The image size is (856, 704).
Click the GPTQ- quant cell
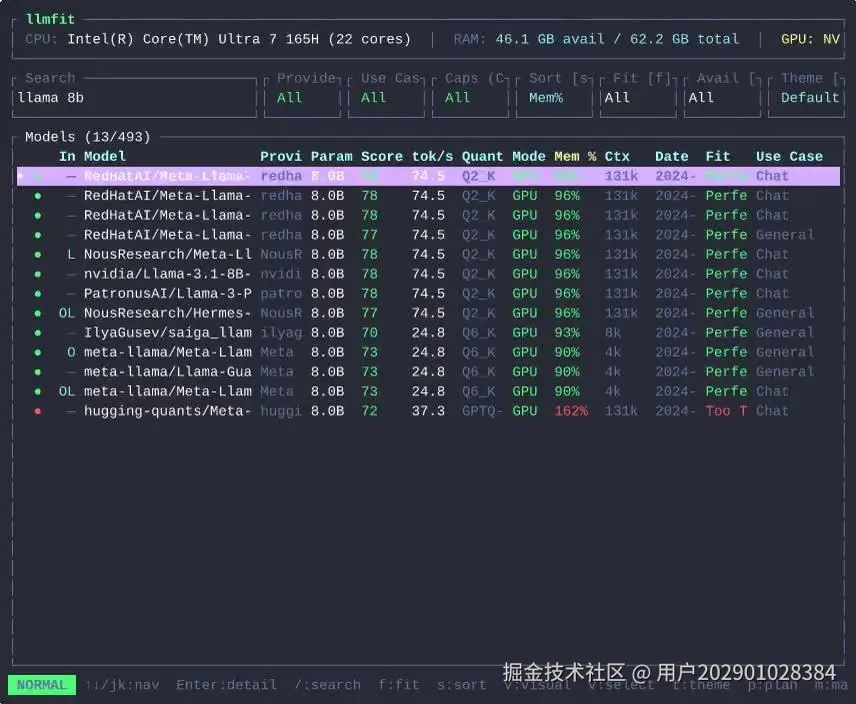coord(482,411)
